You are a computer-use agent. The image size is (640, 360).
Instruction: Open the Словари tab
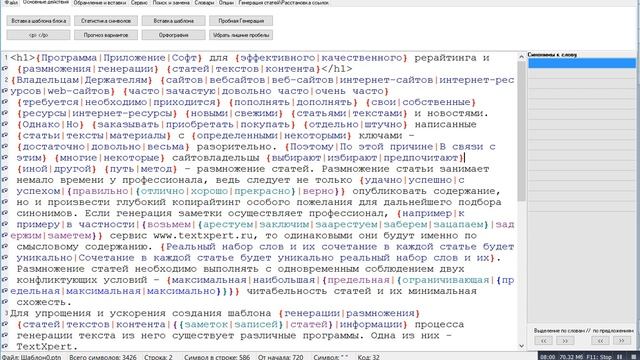point(204,2)
